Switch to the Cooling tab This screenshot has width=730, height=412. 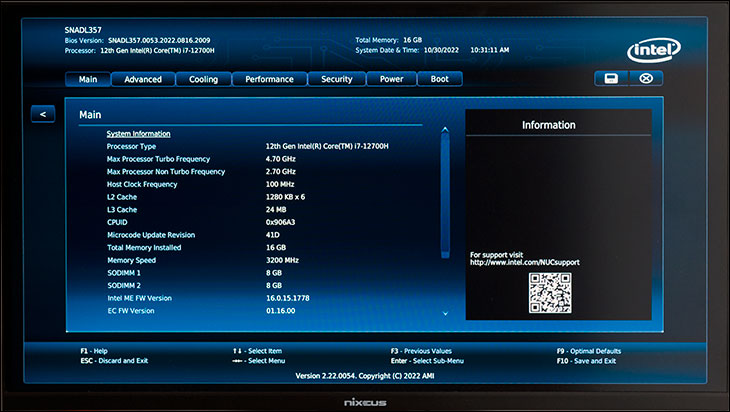(x=203, y=79)
